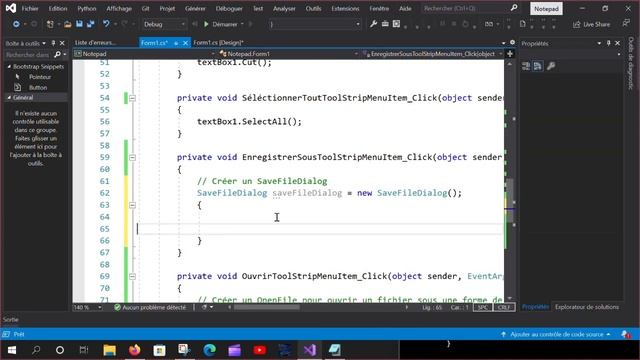Switch to Explorateur de solutions tab
The width and height of the screenshot is (640, 360).
(587, 307)
